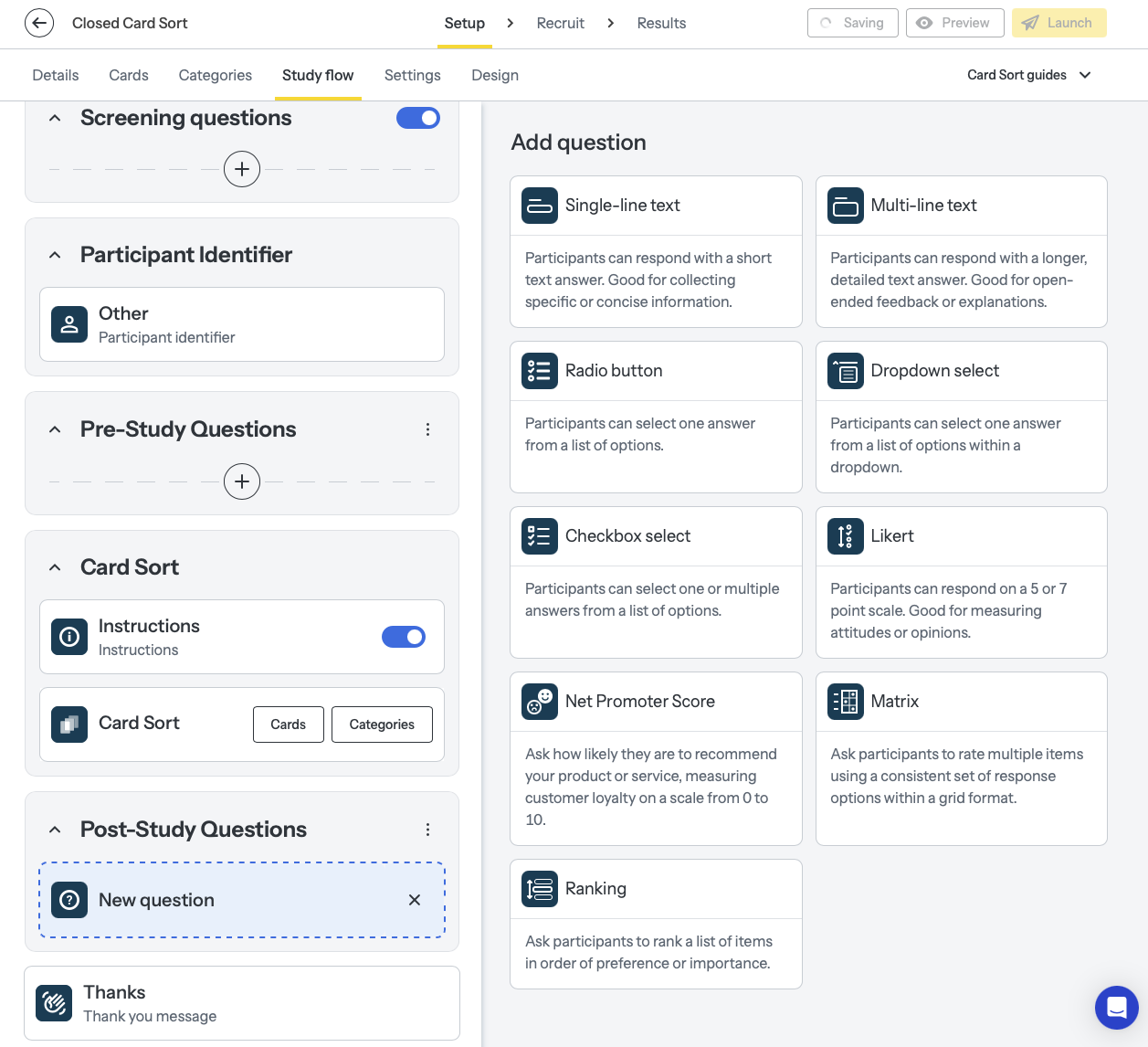Image resolution: width=1148 pixels, height=1047 pixels.
Task: Select the Multi-line text question icon
Action: (x=846, y=206)
